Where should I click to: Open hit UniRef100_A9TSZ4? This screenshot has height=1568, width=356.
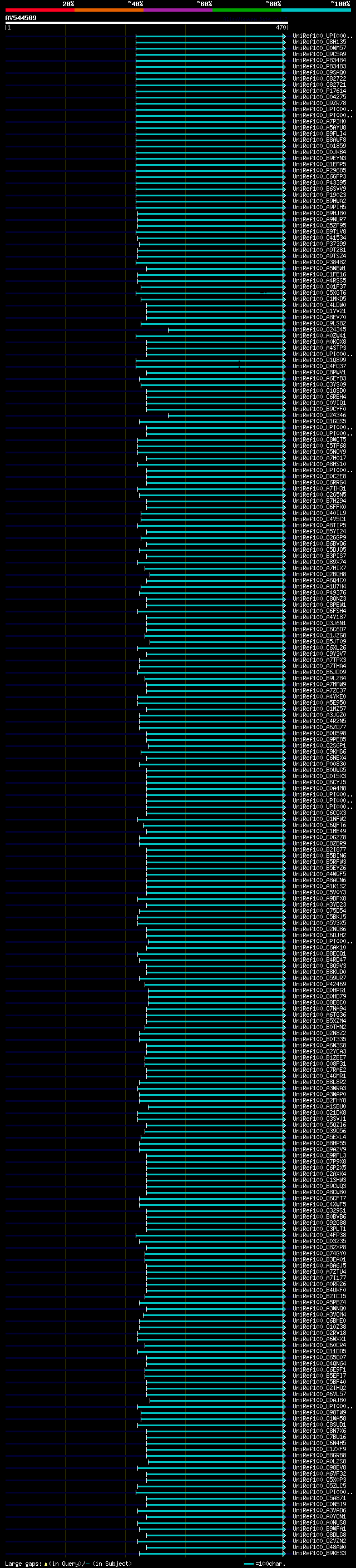tap(319, 256)
